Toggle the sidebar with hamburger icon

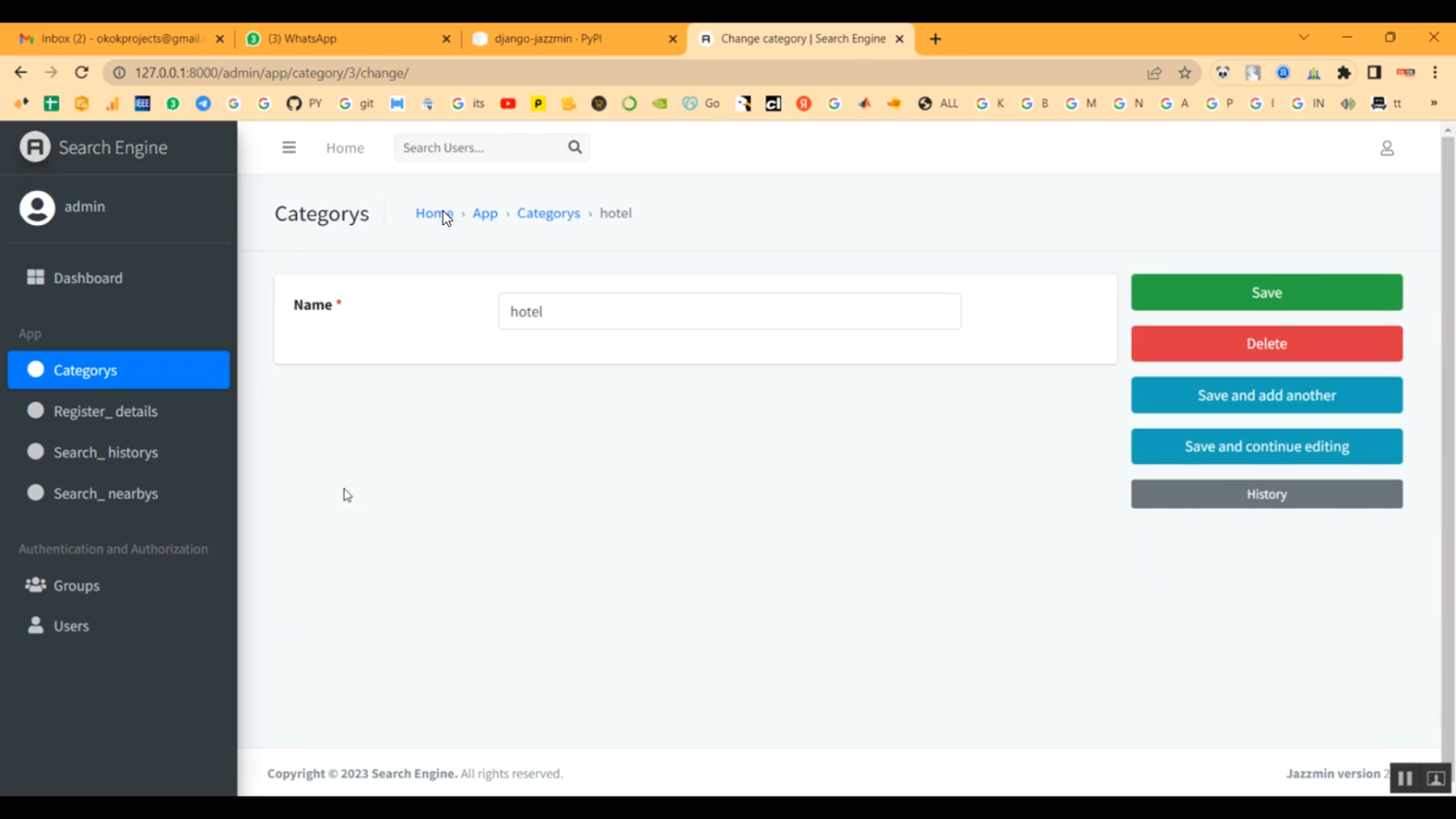pyautogui.click(x=288, y=147)
